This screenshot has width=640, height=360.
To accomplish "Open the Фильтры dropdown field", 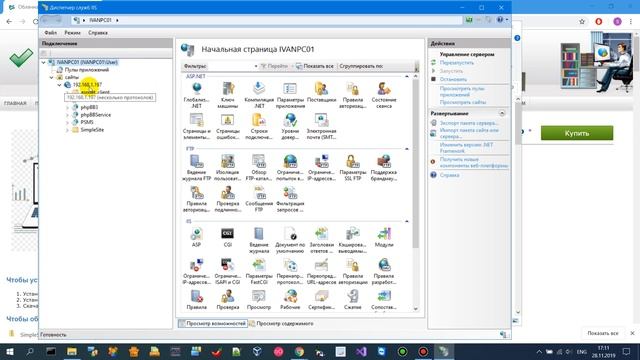I will tap(233, 66).
